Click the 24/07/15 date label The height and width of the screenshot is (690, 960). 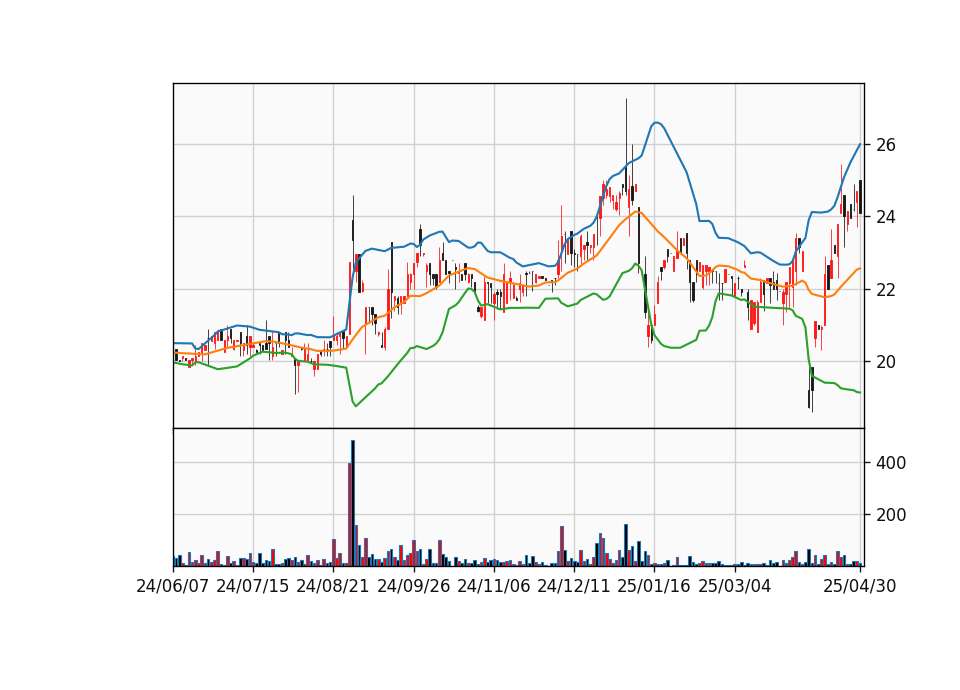(252, 586)
